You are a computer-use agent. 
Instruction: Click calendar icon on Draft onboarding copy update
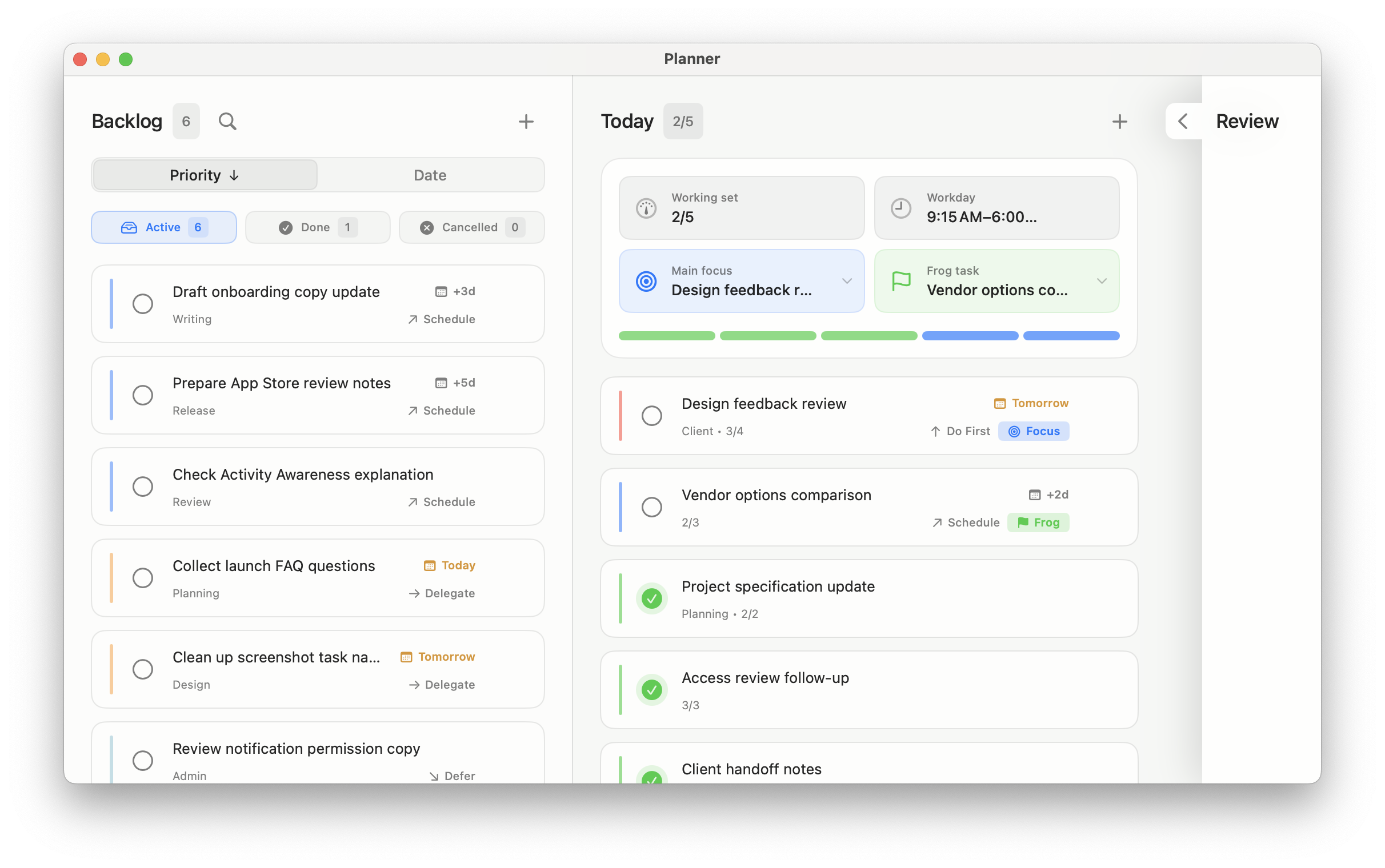tap(441, 292)
